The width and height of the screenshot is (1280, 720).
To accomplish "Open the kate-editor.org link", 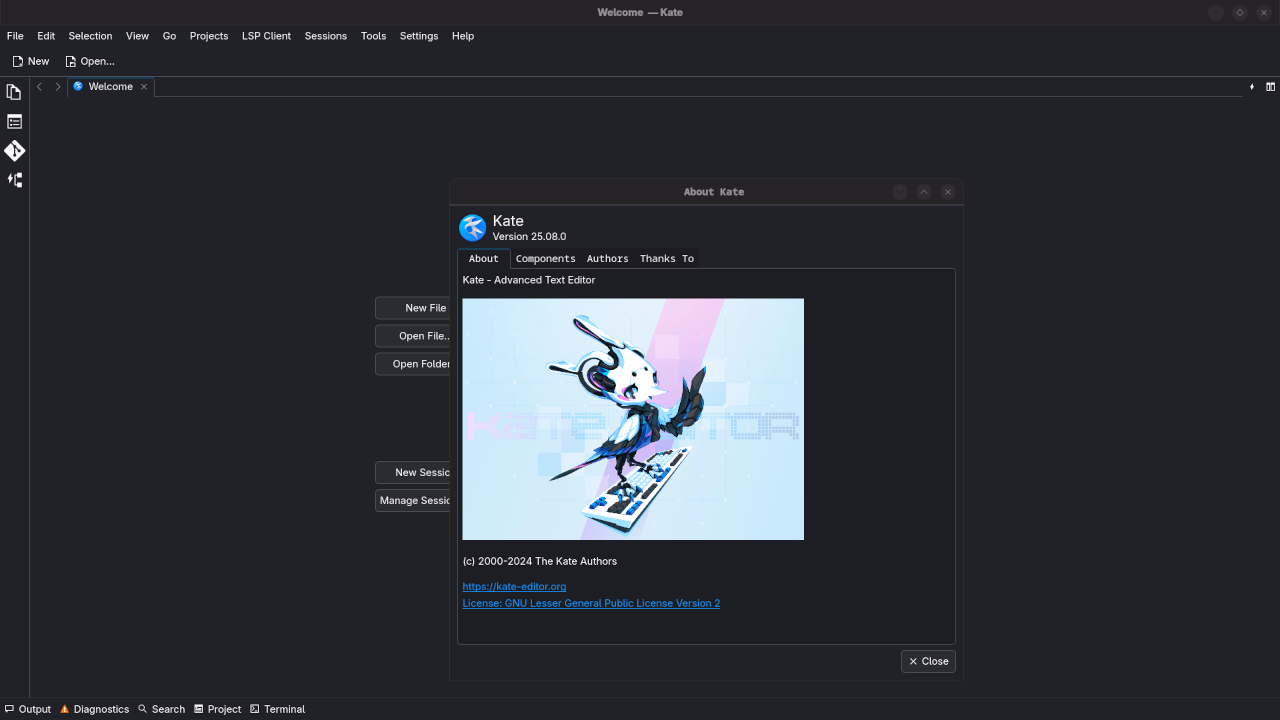I will 514,587.
